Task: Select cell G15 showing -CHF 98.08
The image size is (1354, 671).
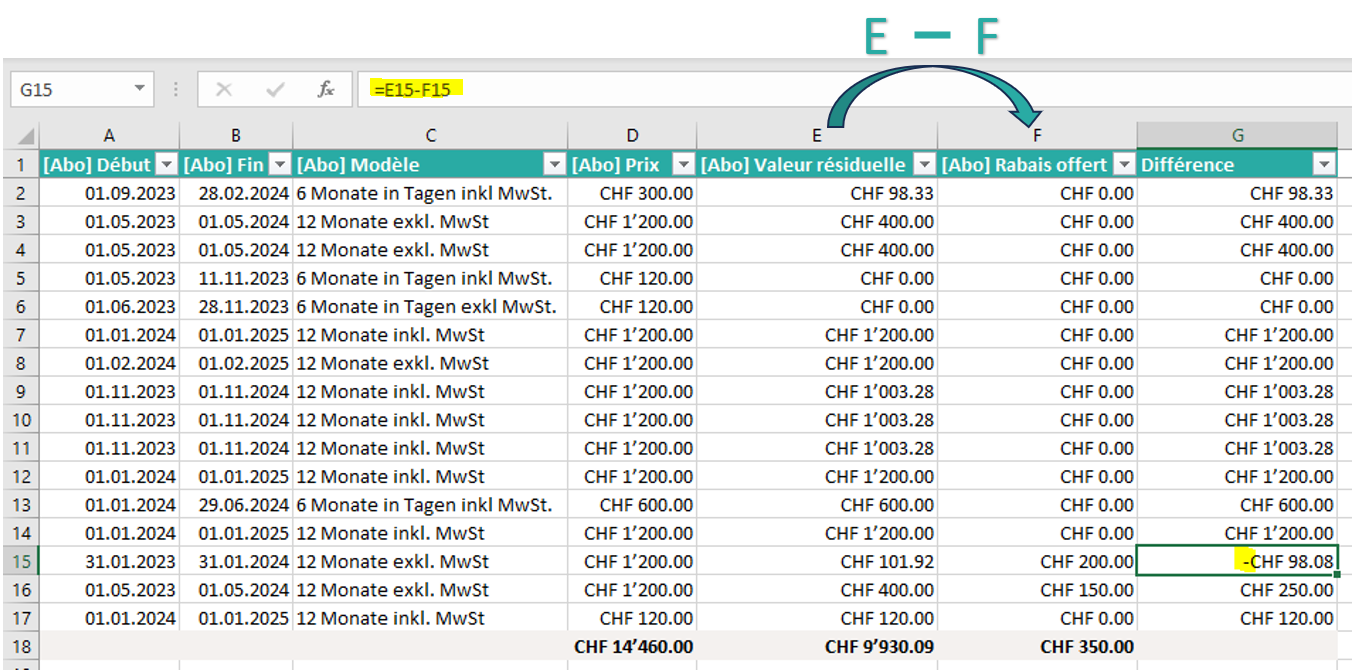Action: [x=1237, y=562]
